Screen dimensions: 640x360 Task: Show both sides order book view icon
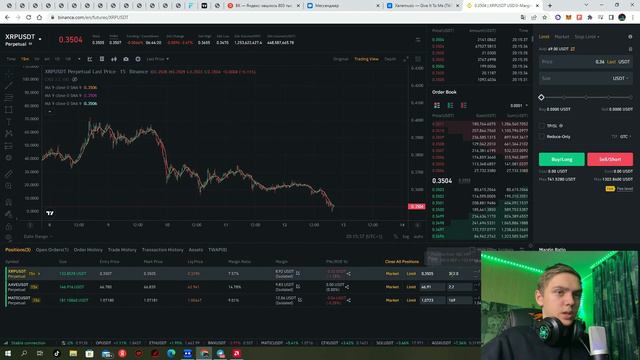437,105
